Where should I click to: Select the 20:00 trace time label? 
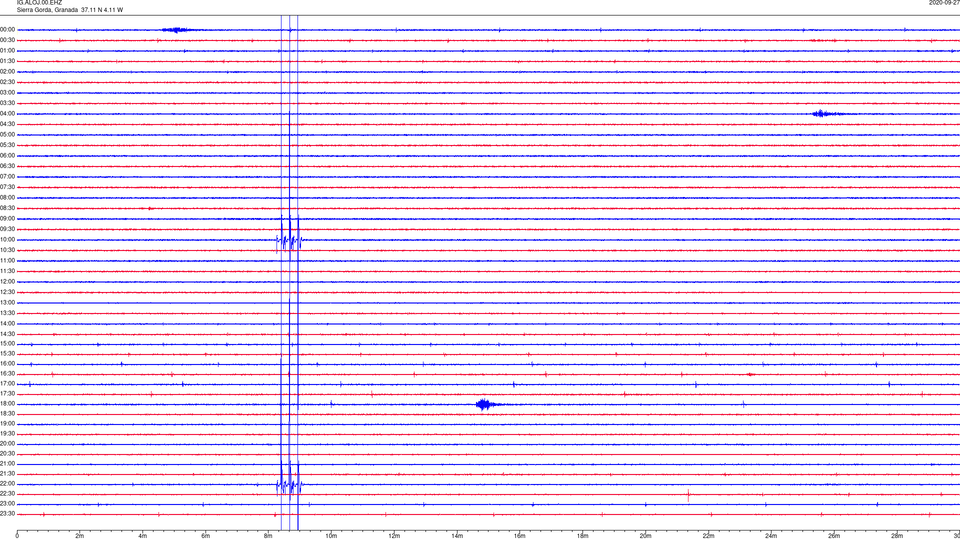click(8, 444)
